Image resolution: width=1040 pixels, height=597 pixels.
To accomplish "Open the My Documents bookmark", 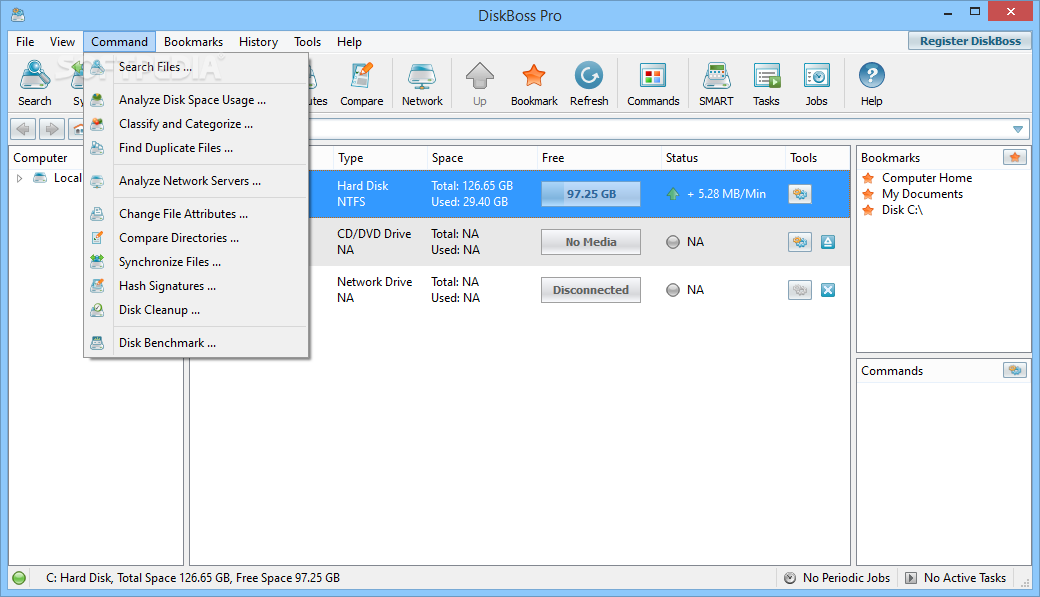I will click(922, 194).
